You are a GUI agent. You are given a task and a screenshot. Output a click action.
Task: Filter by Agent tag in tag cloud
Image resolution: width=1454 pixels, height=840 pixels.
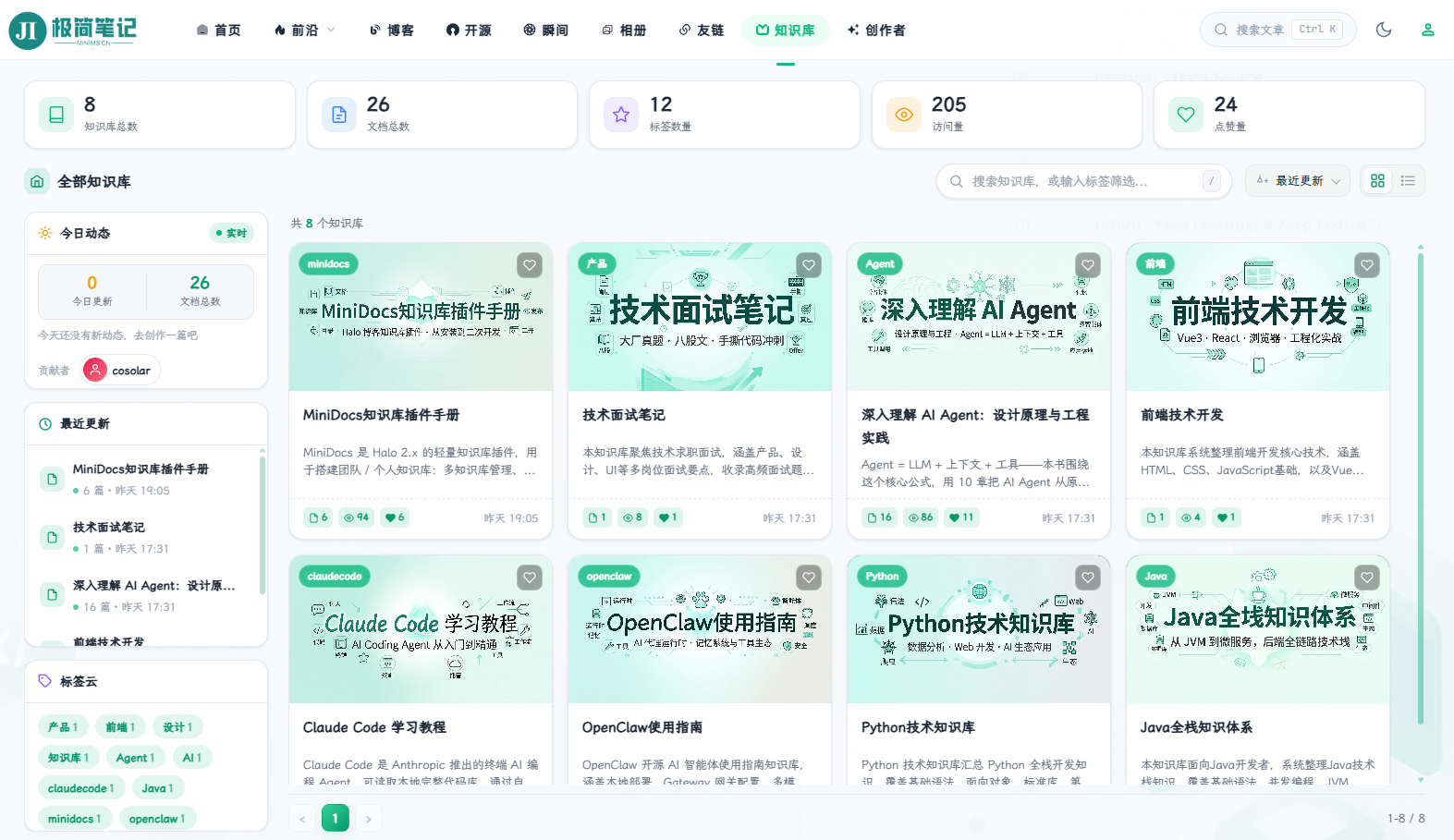135,758
